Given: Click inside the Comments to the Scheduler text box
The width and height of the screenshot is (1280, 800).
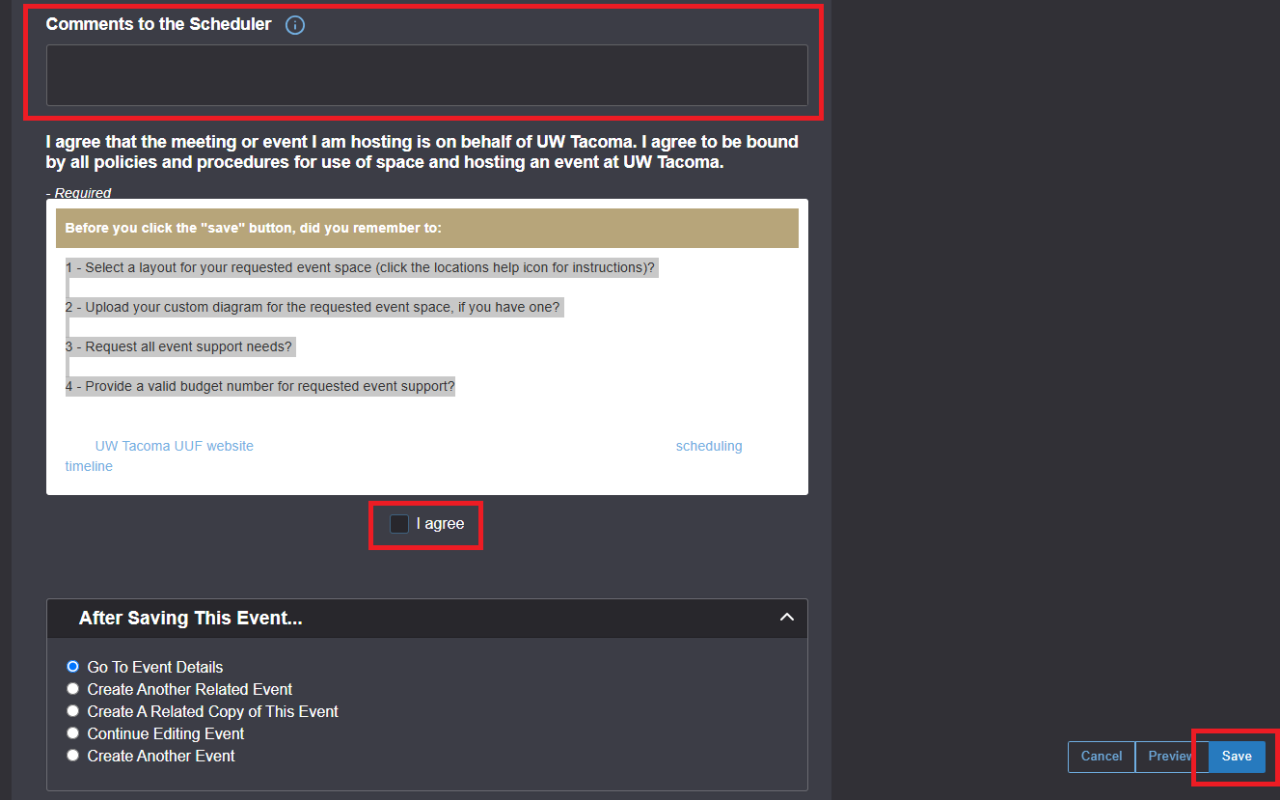Looking at the screenshot, I should pos(426,75).
